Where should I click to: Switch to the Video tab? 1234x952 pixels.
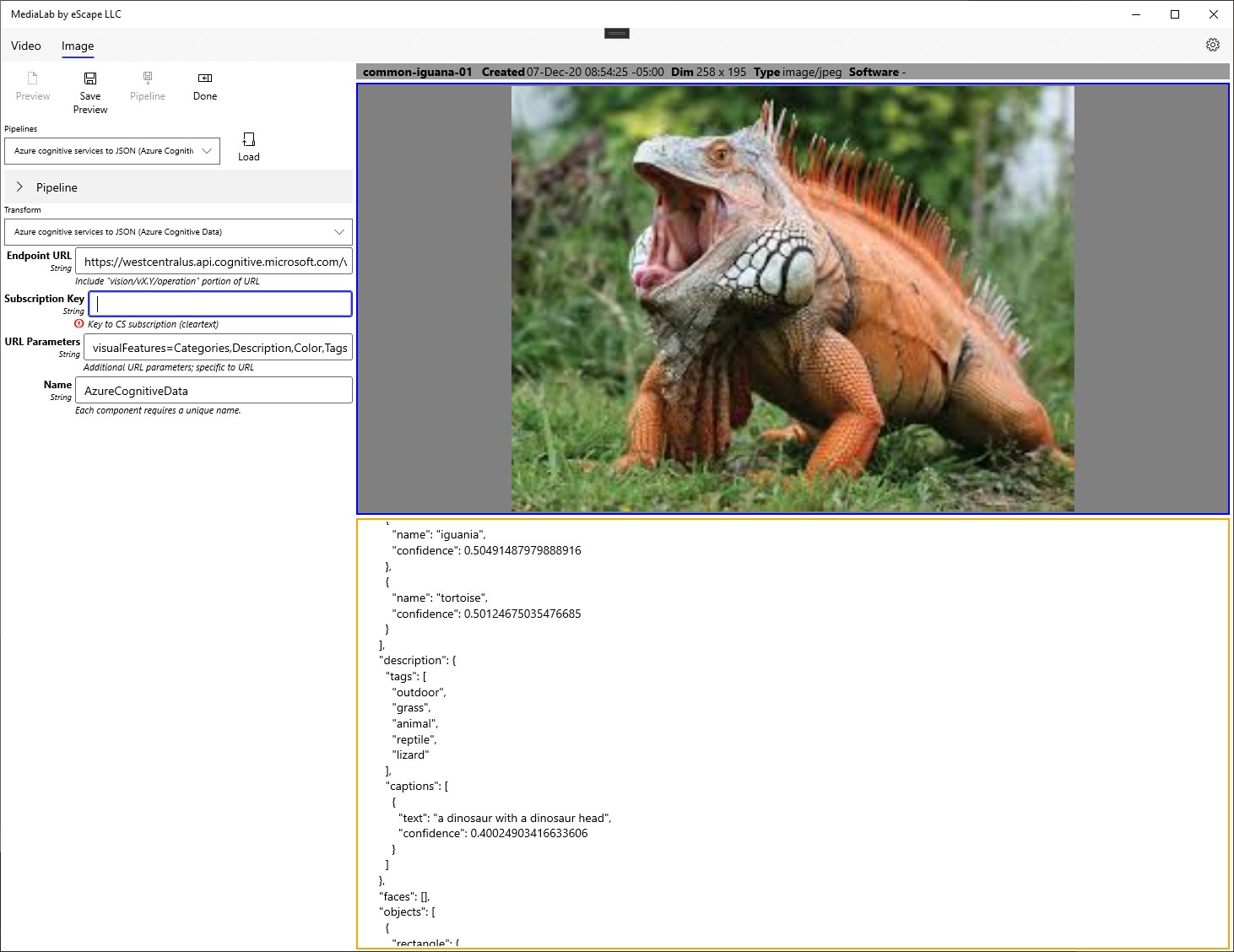pyautogui.click(x=26, y=46)
